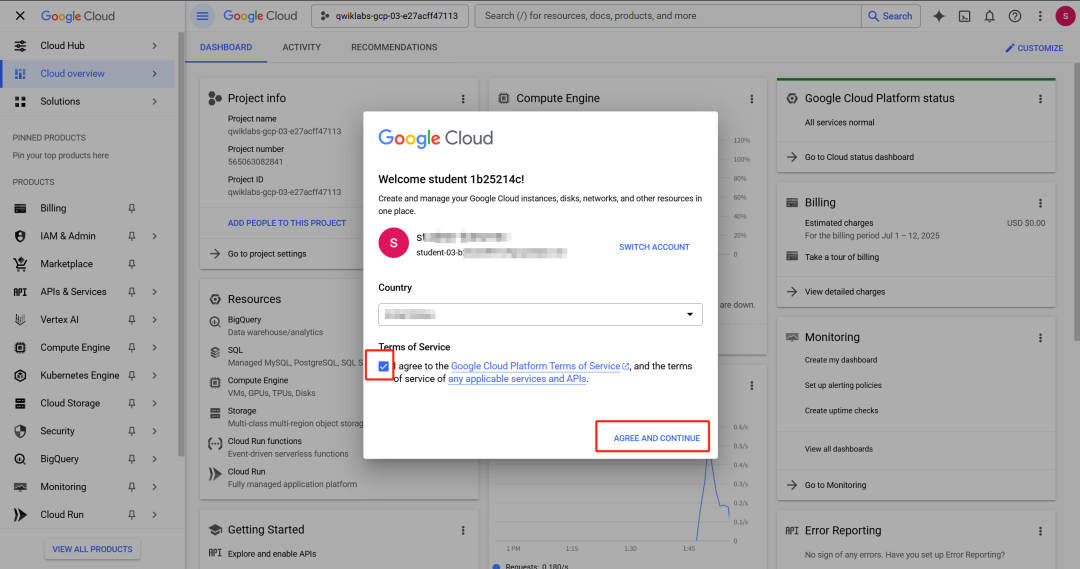The width and height of the screenshot is (1080, 569).
Task: Open Cloud Run in sidebar products
Action: (62, 515)
